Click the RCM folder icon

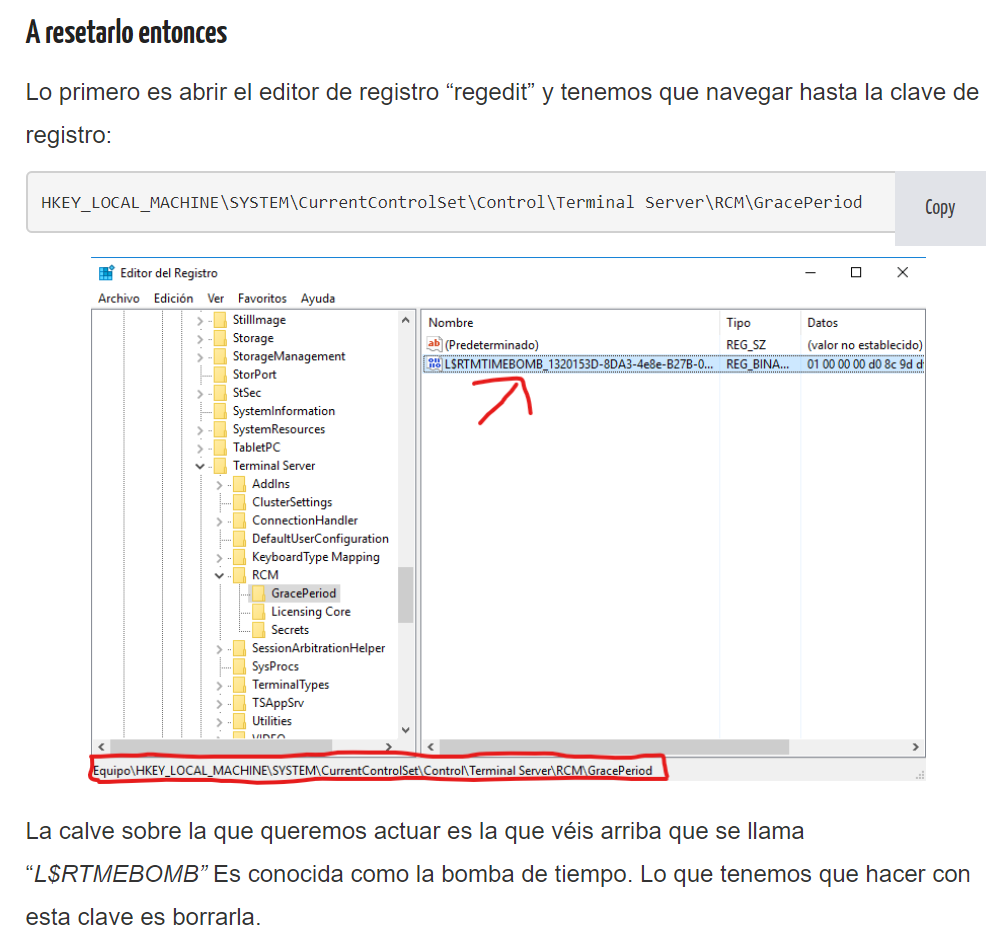[x=239, y=575]
